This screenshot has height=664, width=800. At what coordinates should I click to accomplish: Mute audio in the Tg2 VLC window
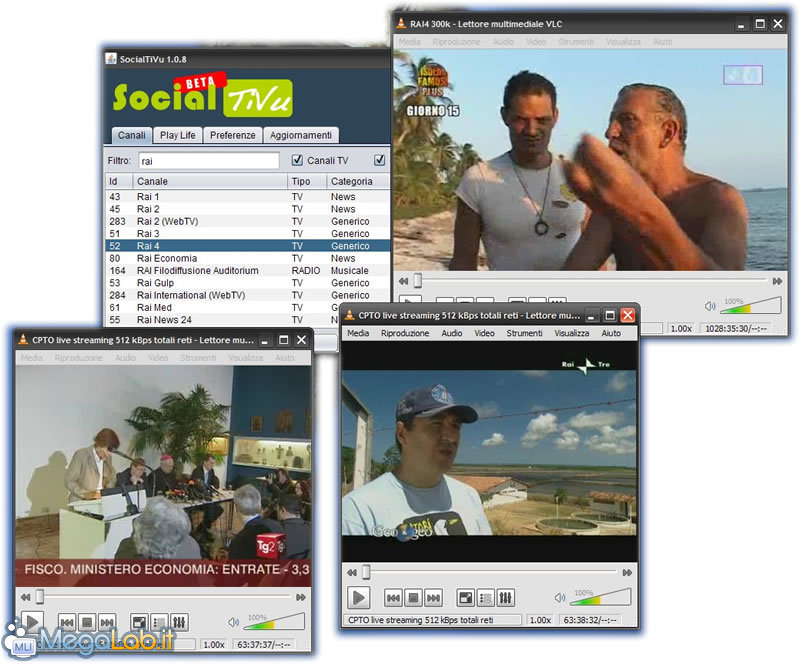pyautogui.click(x=234, y=622)
